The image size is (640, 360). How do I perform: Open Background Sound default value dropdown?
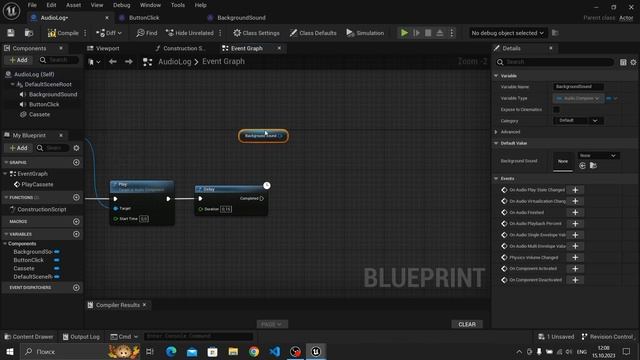tap(598, 156)
